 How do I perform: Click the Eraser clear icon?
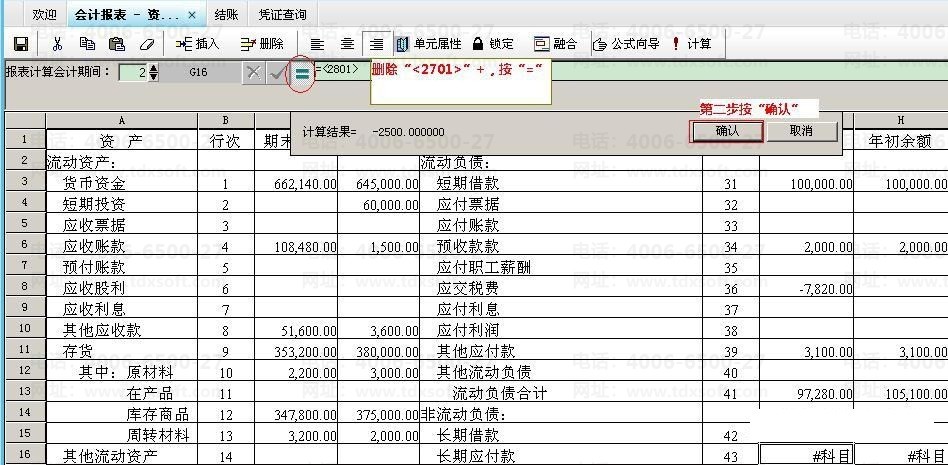click(147, 44)
